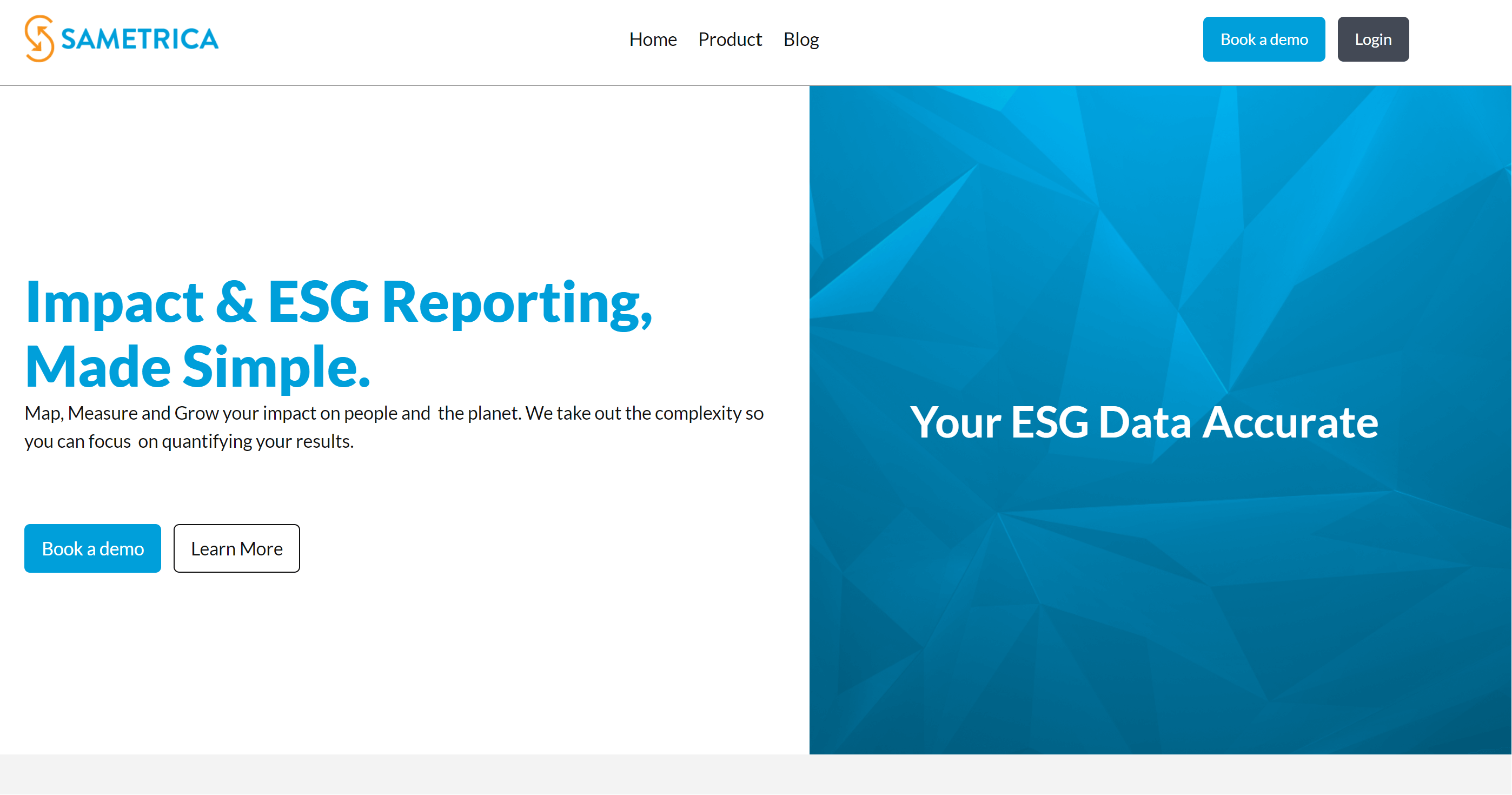Click the 'Impact & ESG Reporting,' headline
Viewport: 1512px width, 795px height.
(338, 302)
